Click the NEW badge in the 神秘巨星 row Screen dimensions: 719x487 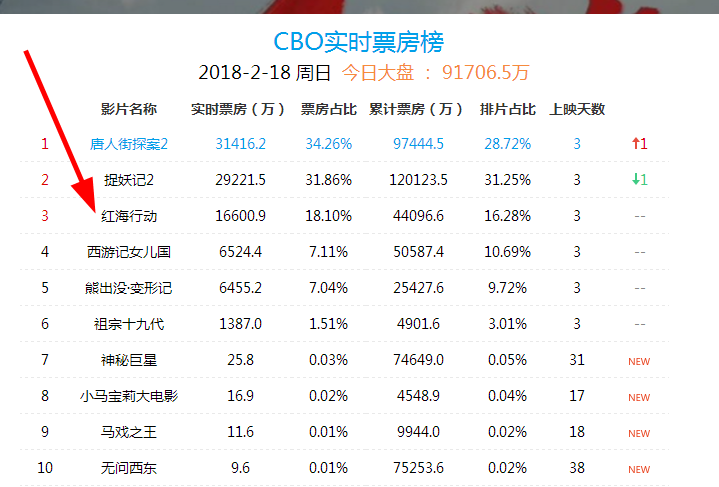[639, 361]
